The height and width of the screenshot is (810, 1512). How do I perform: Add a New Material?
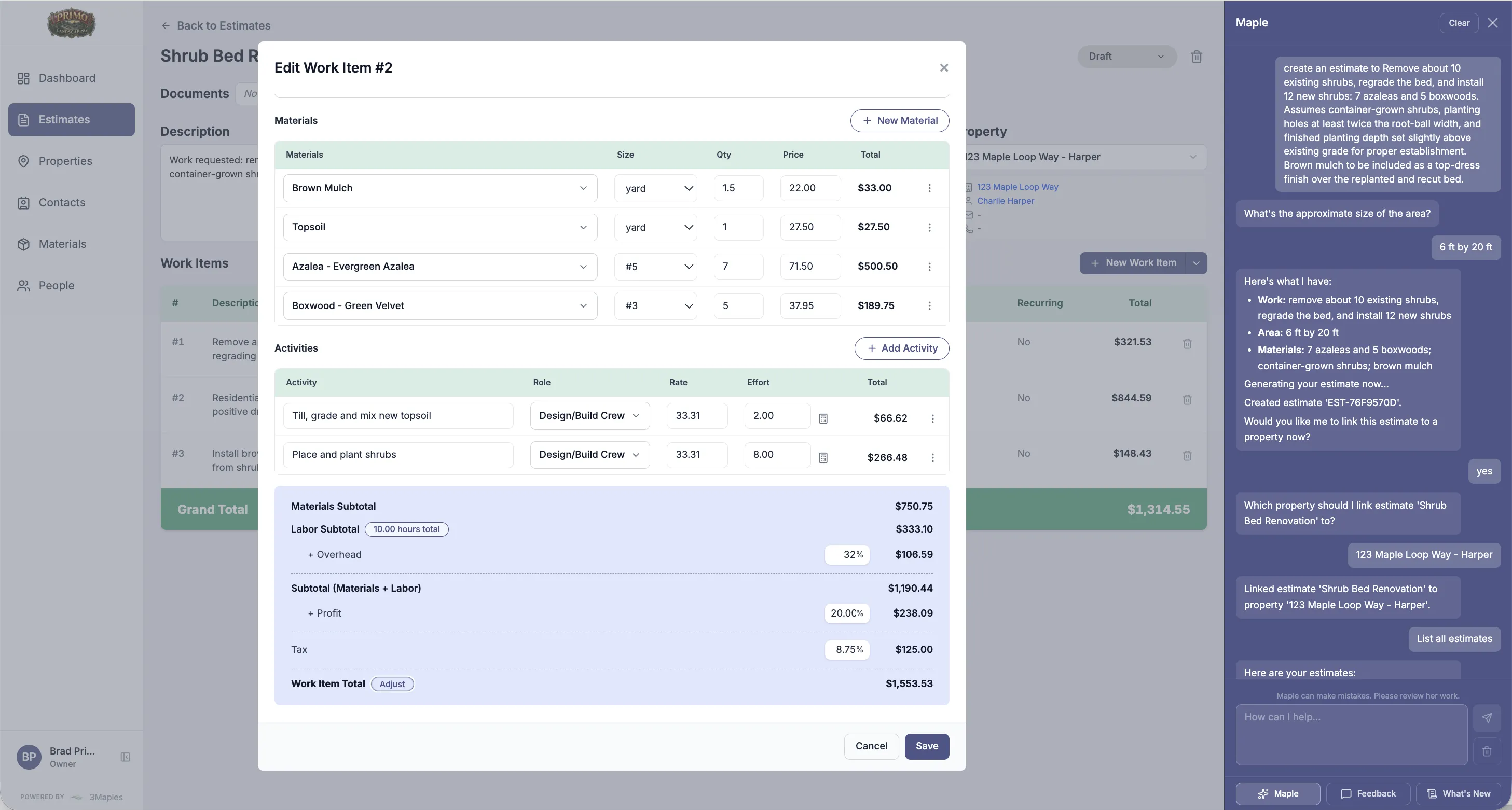899,121
